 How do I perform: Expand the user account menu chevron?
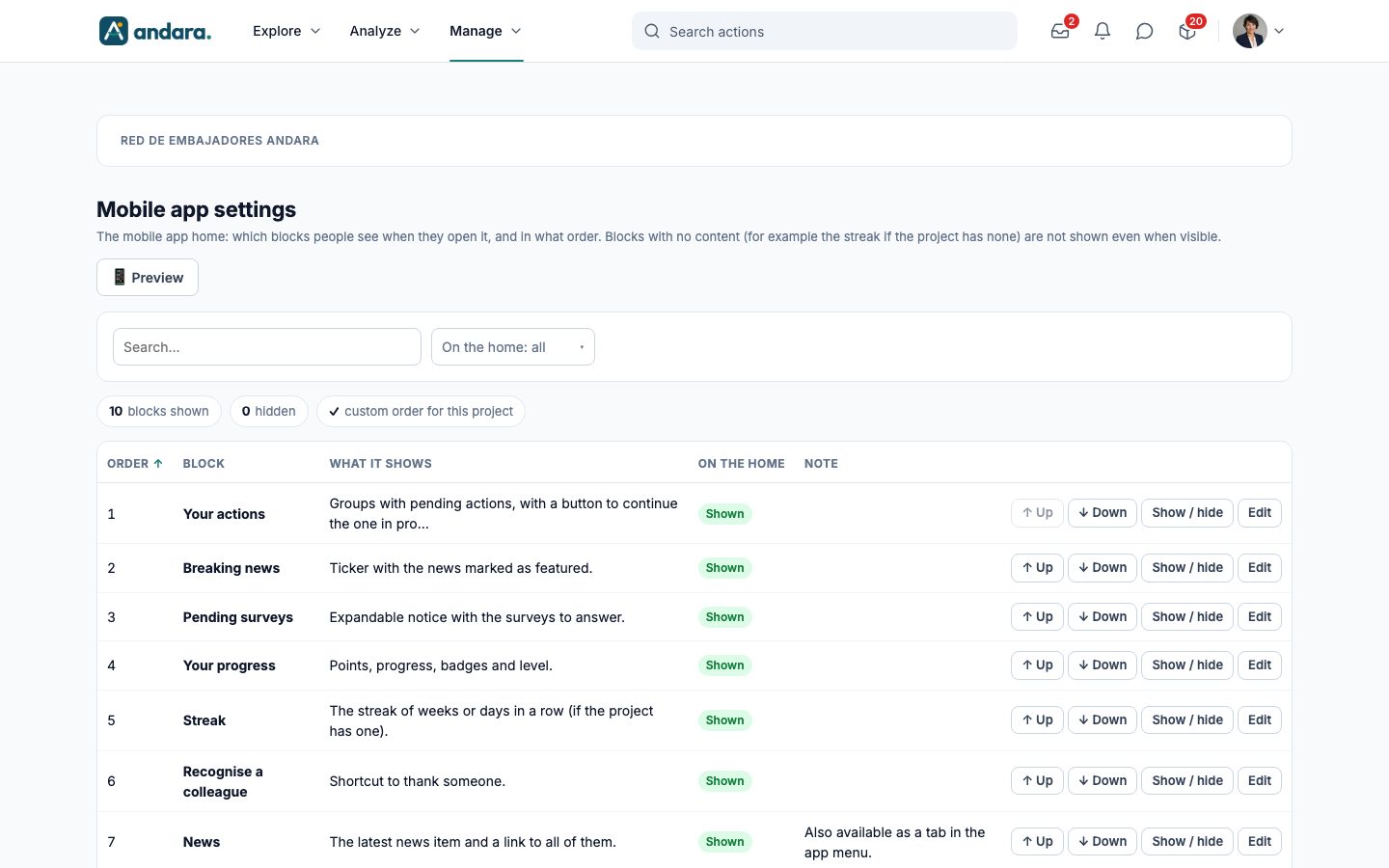coord(1279,31)
